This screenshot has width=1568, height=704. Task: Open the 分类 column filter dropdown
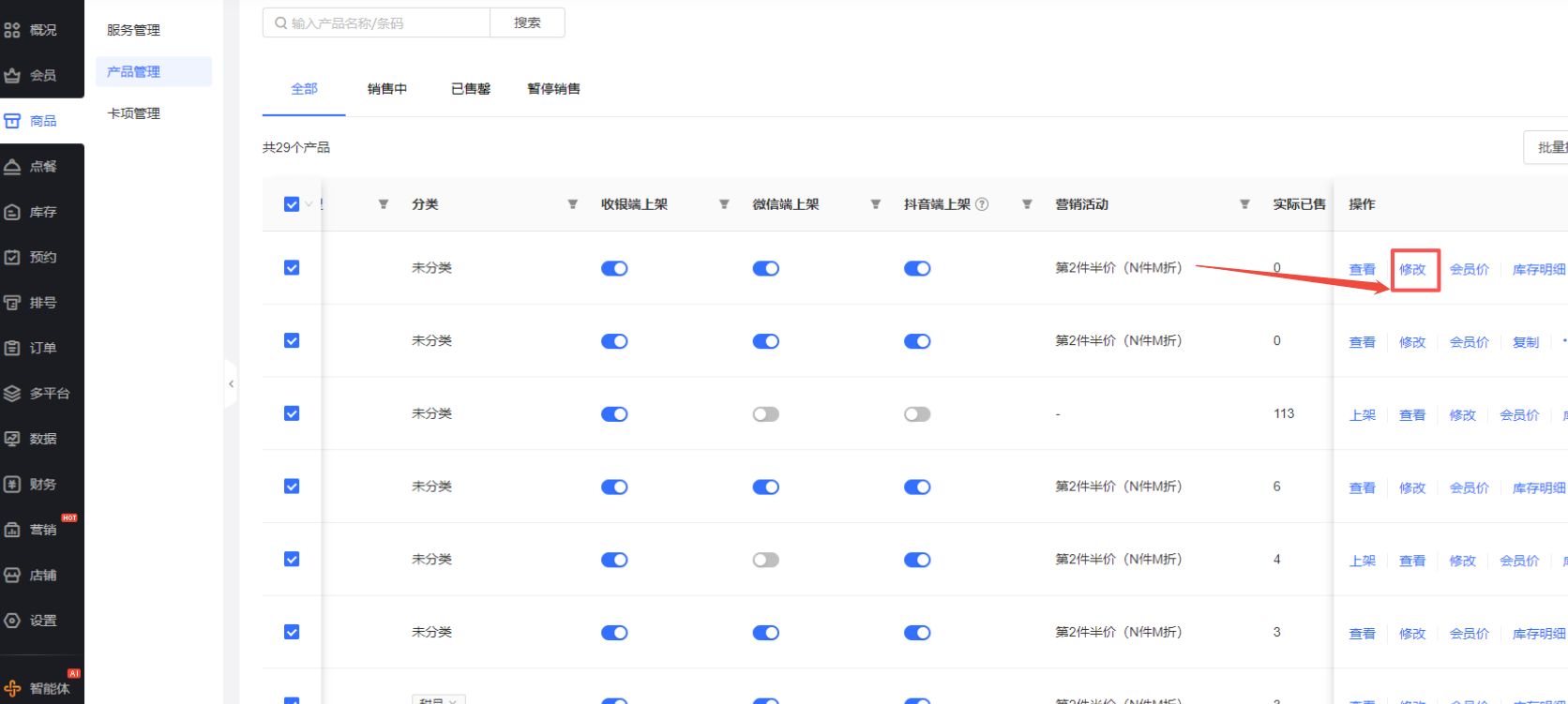[572, 204]
